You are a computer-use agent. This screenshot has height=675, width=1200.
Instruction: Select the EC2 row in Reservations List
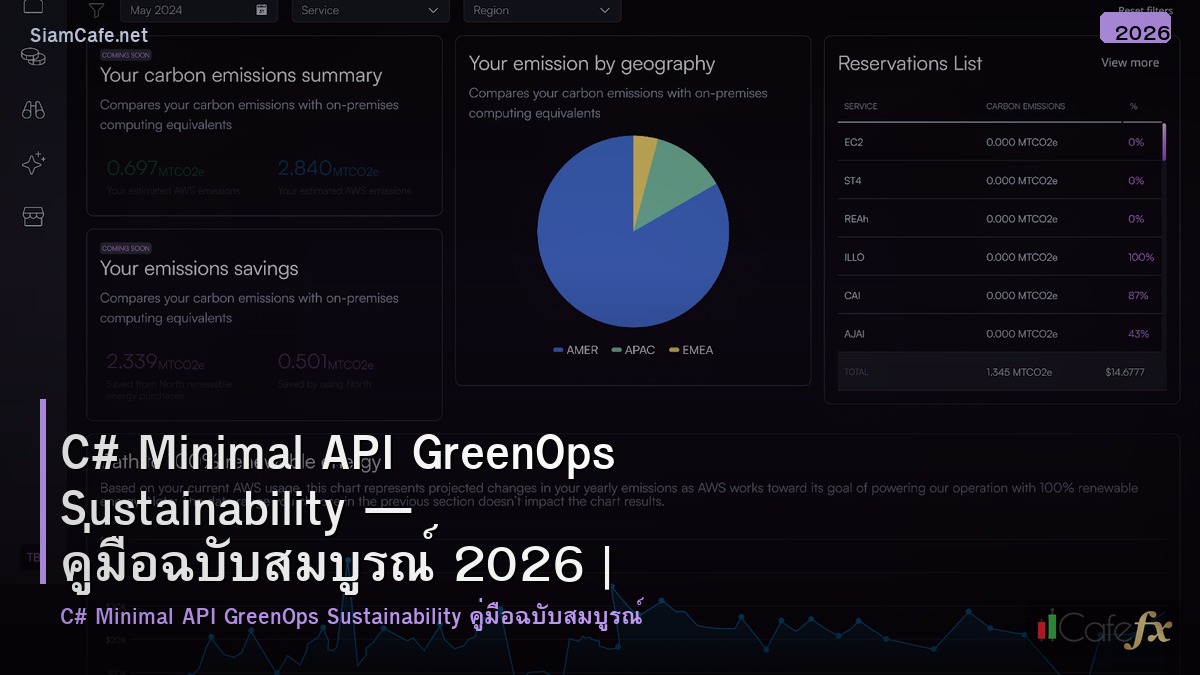(x=990, y=142)
